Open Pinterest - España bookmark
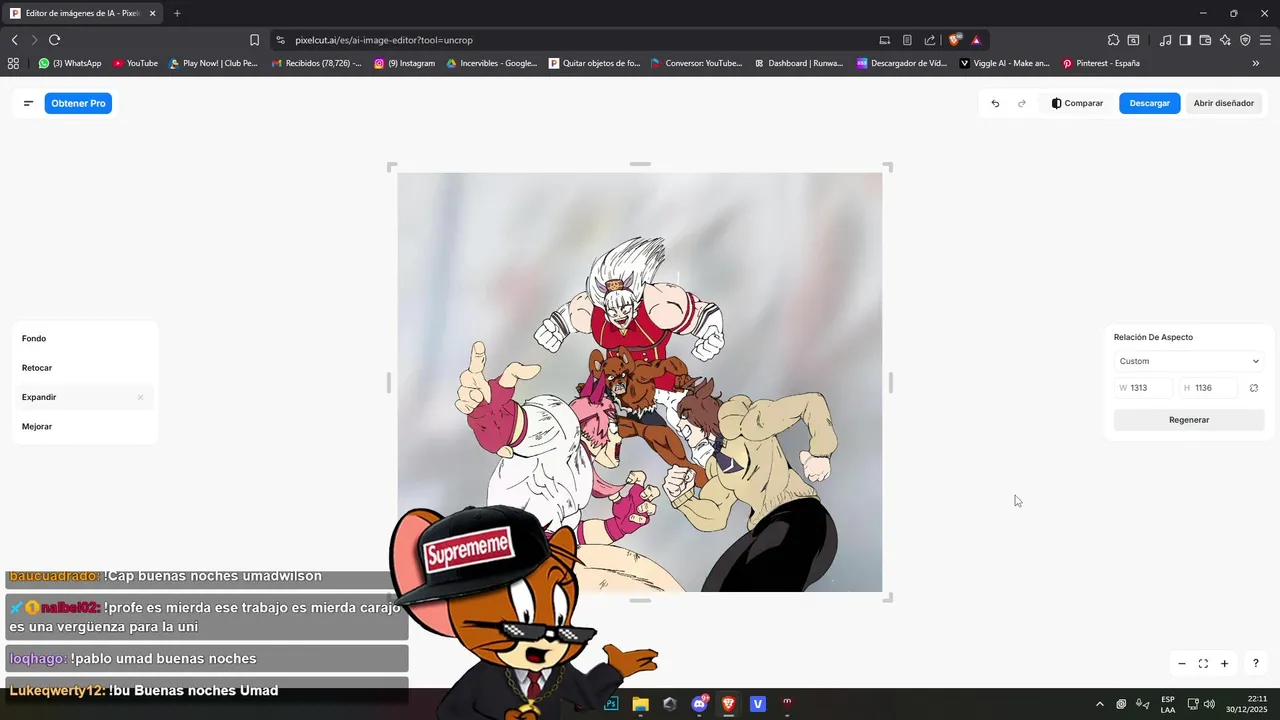1280x720 pixels. [1101, 63]
